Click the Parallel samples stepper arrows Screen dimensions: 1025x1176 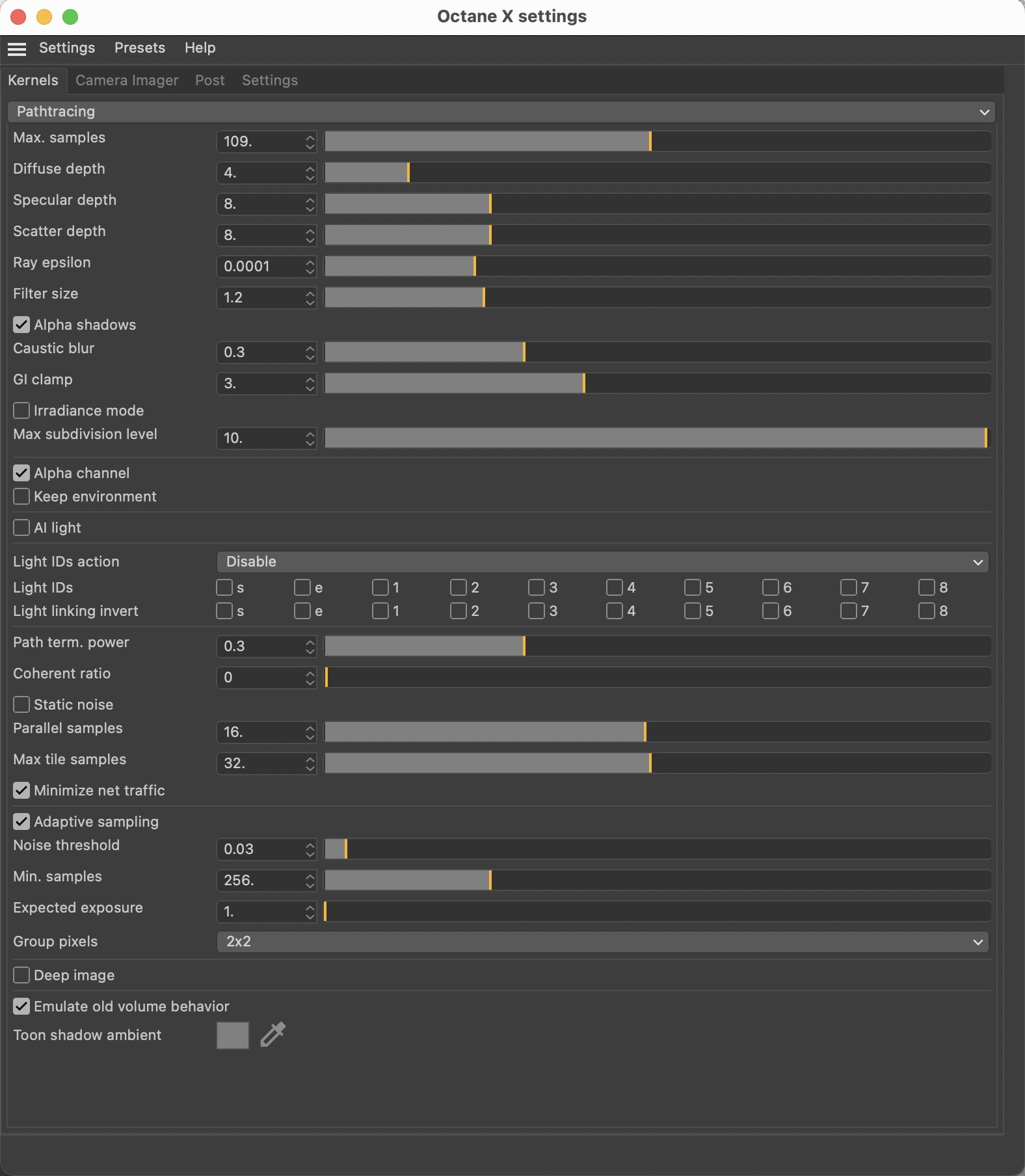310,732
